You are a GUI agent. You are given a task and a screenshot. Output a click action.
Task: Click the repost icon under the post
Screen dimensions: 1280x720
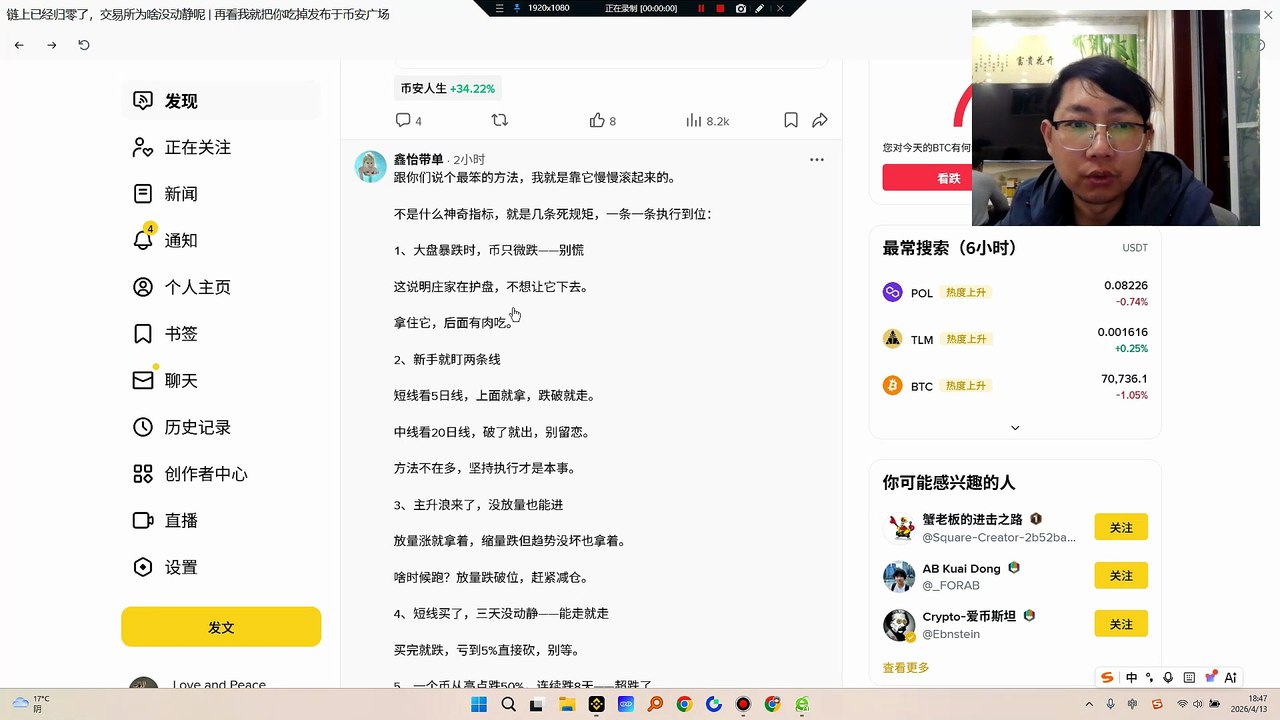500,120
